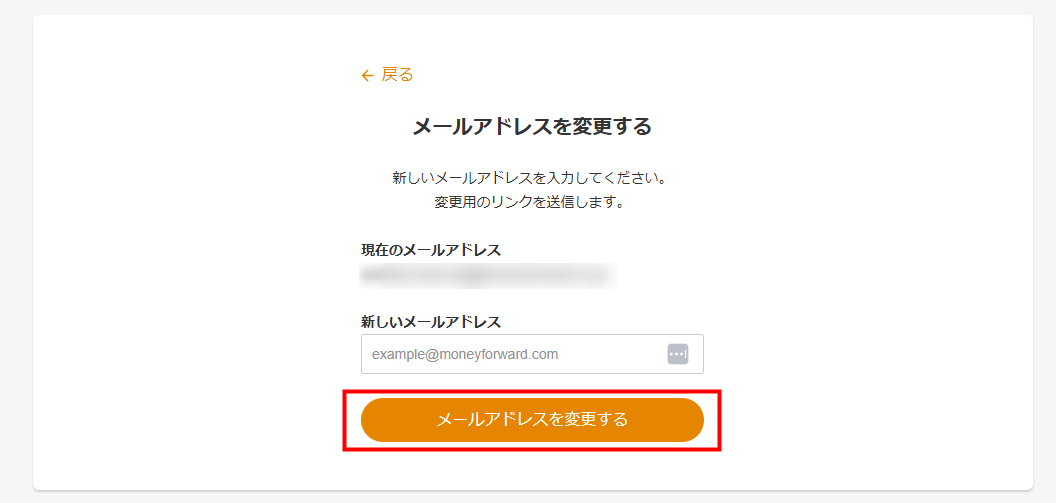Go back using the arrow beside 戻る
The width and height of the screenshot is (1056, 503).
pyautogui.click(x=367, y=75)
